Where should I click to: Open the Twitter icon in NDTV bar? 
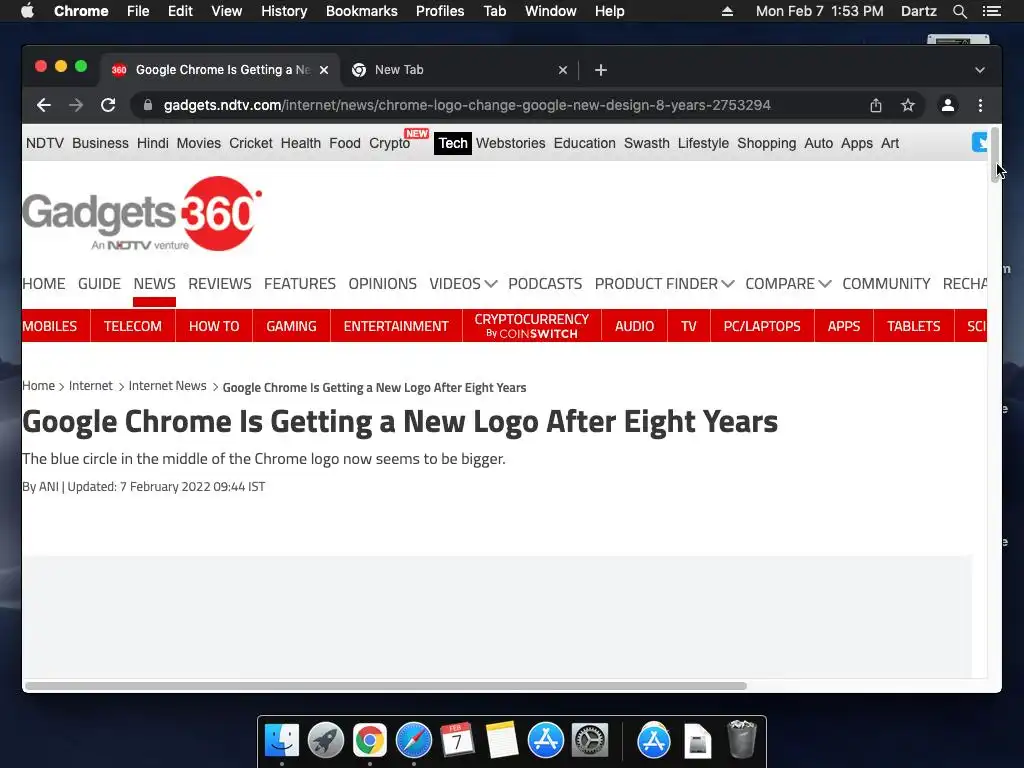(979, 142)
